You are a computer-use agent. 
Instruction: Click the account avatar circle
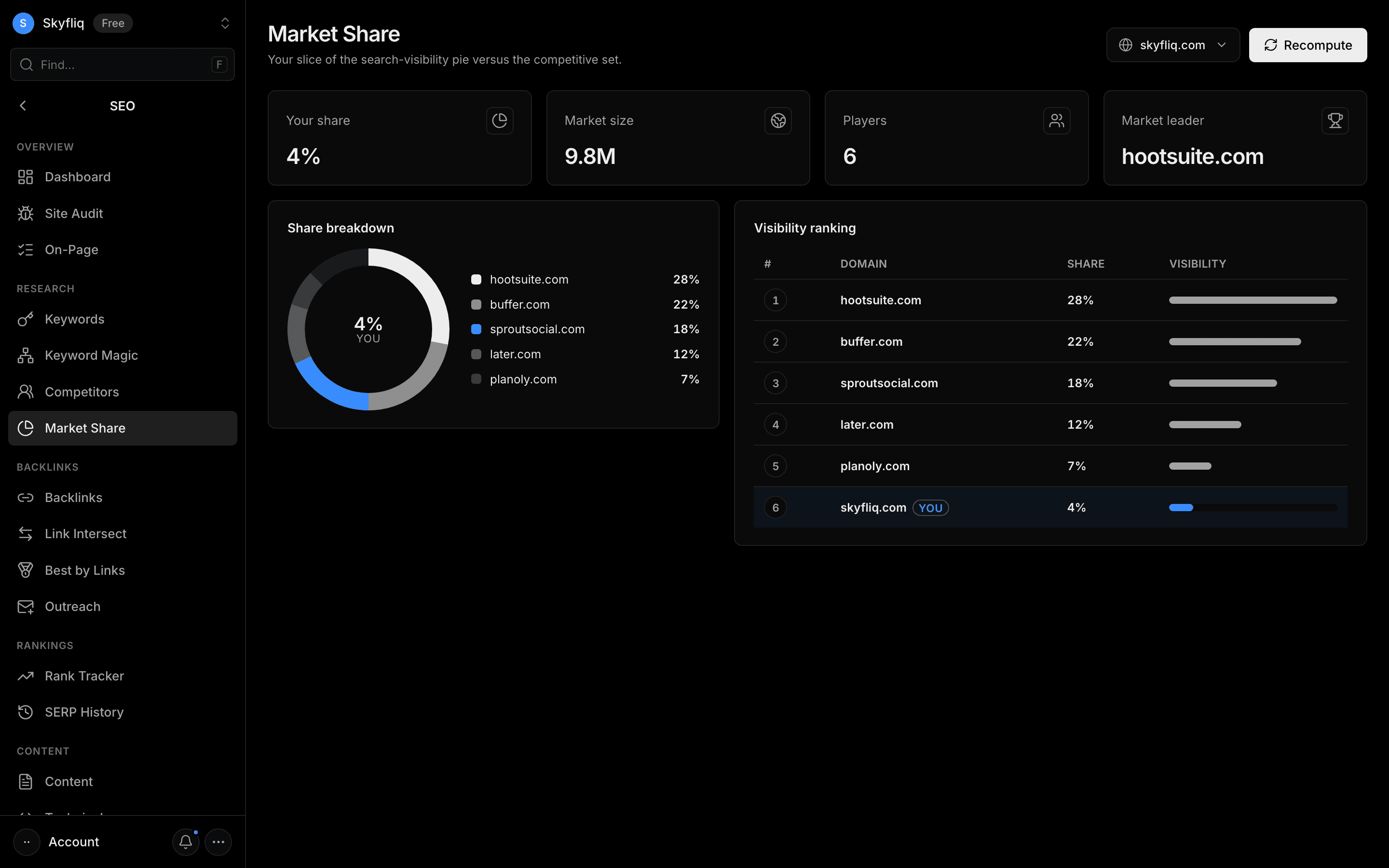[x=27, y=841]
